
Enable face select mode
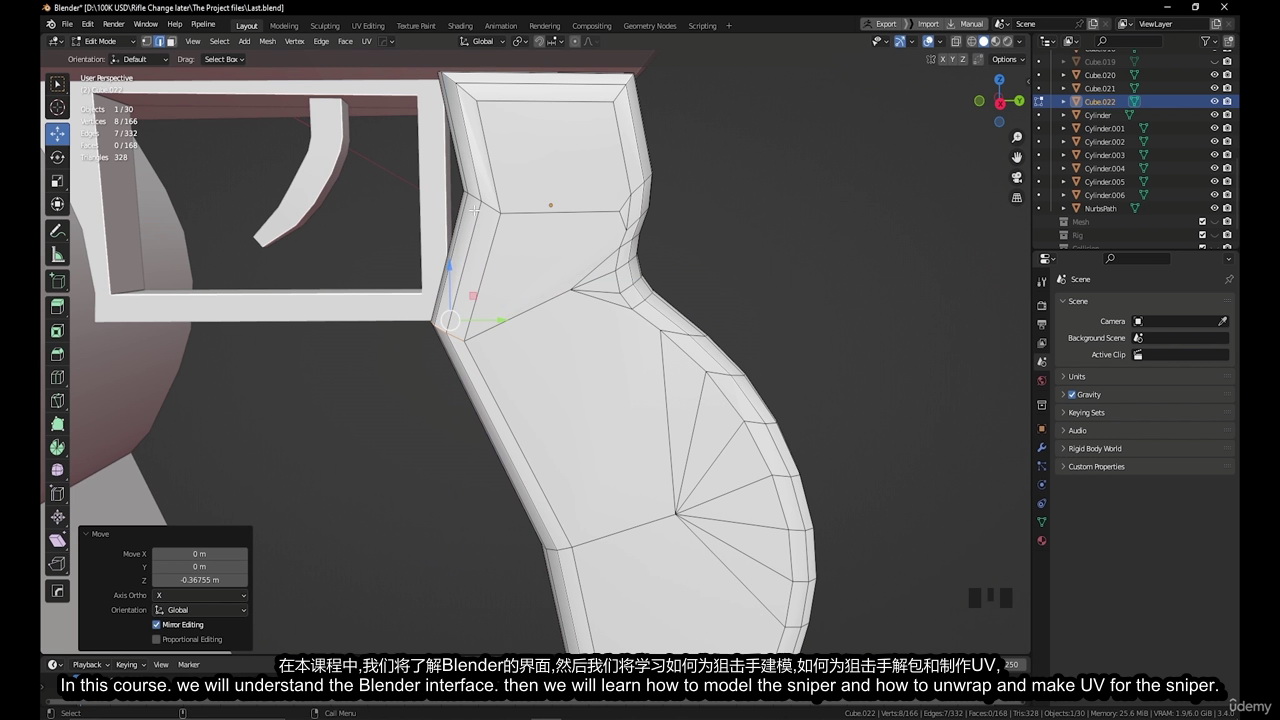(x=171, y=41)
